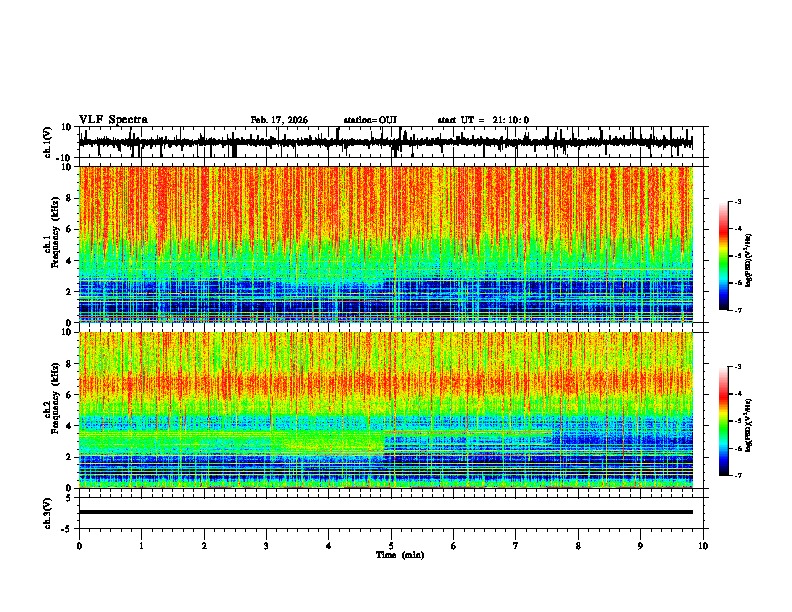Click the "5" tick on ch.3(V) axis
The width and height of the screenshot is (792, 612).
coord(70,498)
